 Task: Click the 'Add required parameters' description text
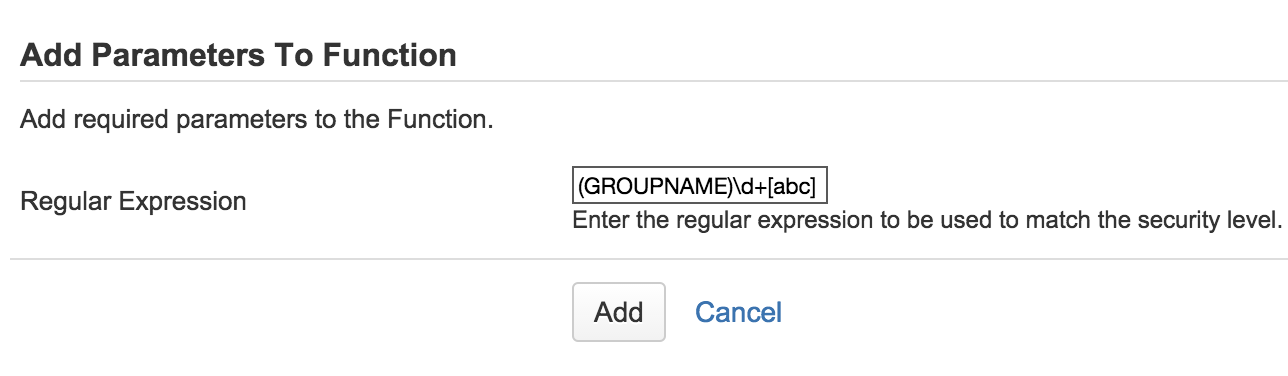coord(257,121)
